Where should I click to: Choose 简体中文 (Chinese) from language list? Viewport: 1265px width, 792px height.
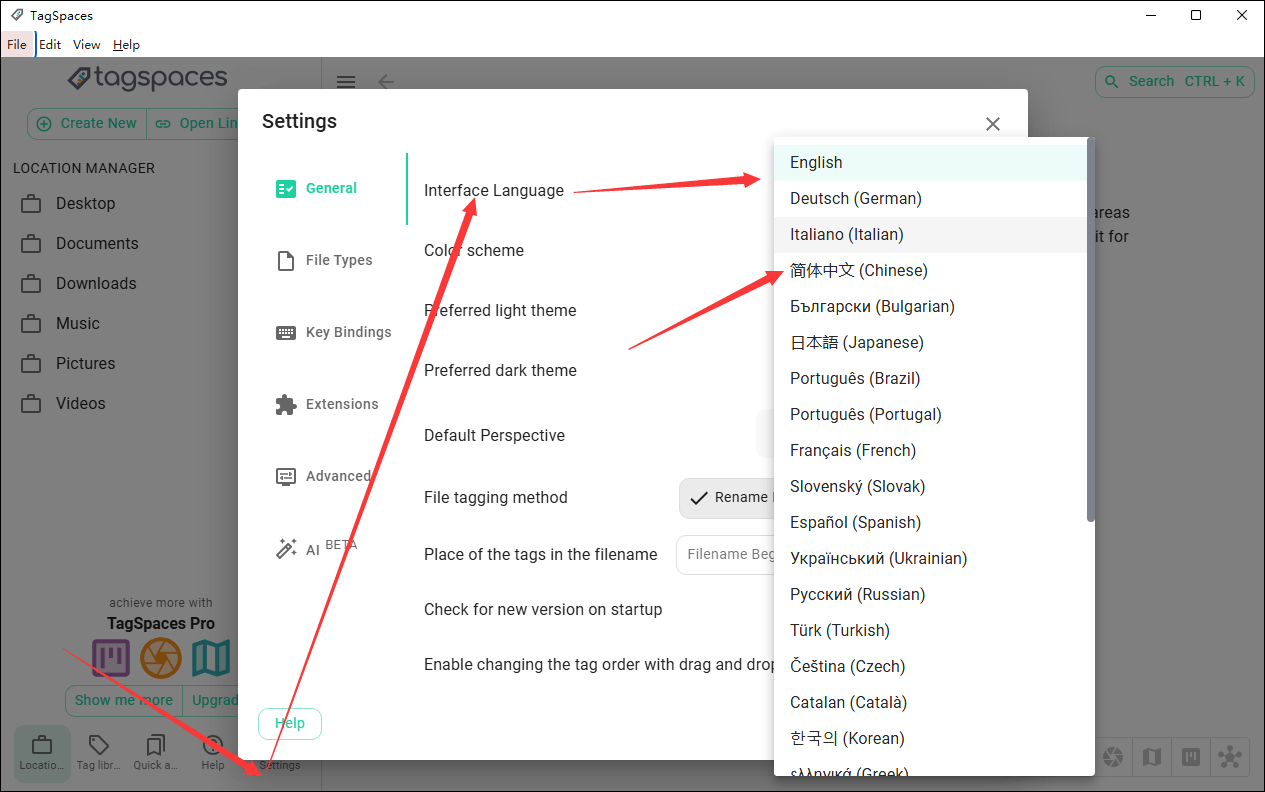click(x=858, y=271)
